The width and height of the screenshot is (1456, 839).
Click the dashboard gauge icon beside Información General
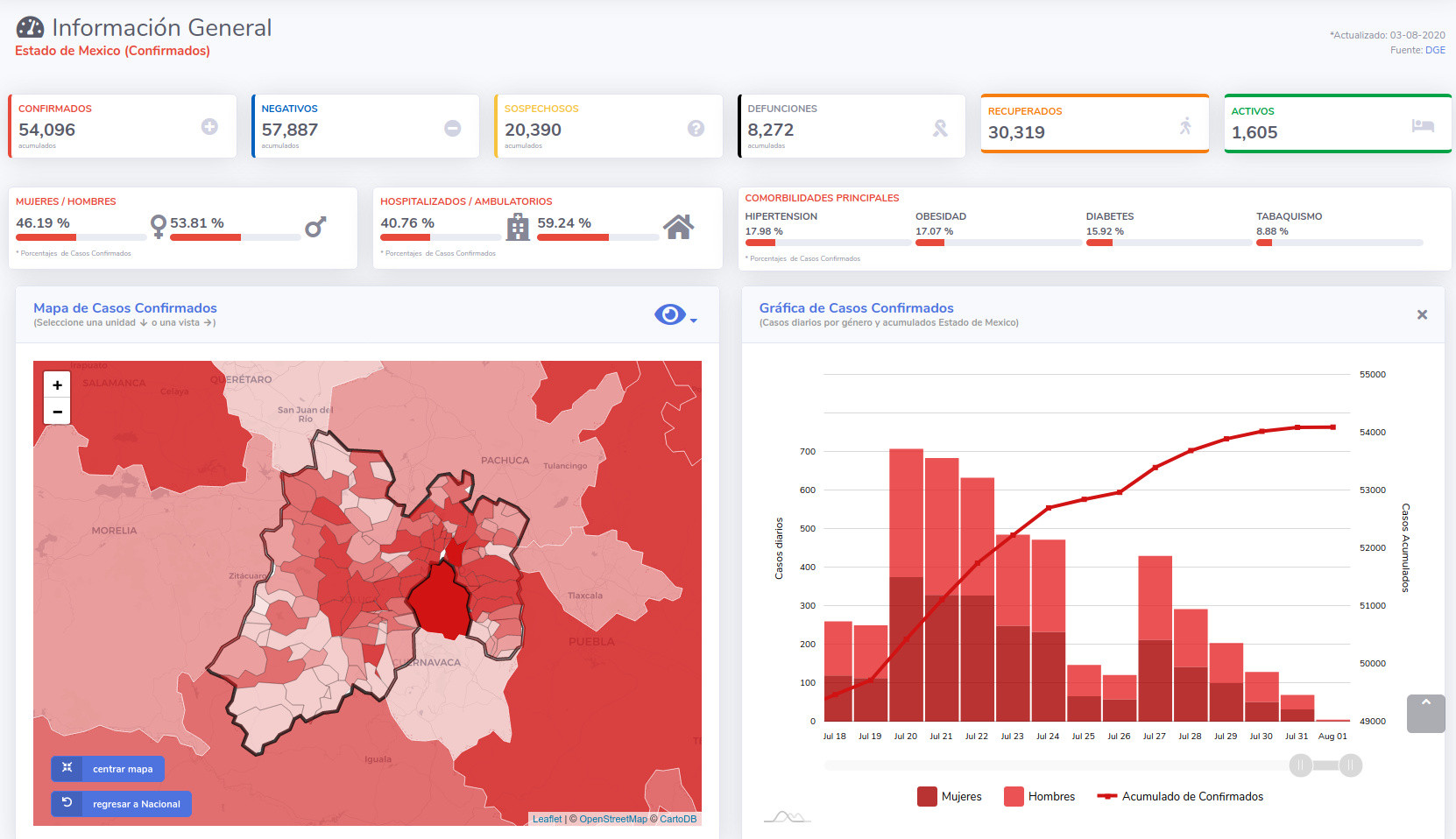click(30, 27)
